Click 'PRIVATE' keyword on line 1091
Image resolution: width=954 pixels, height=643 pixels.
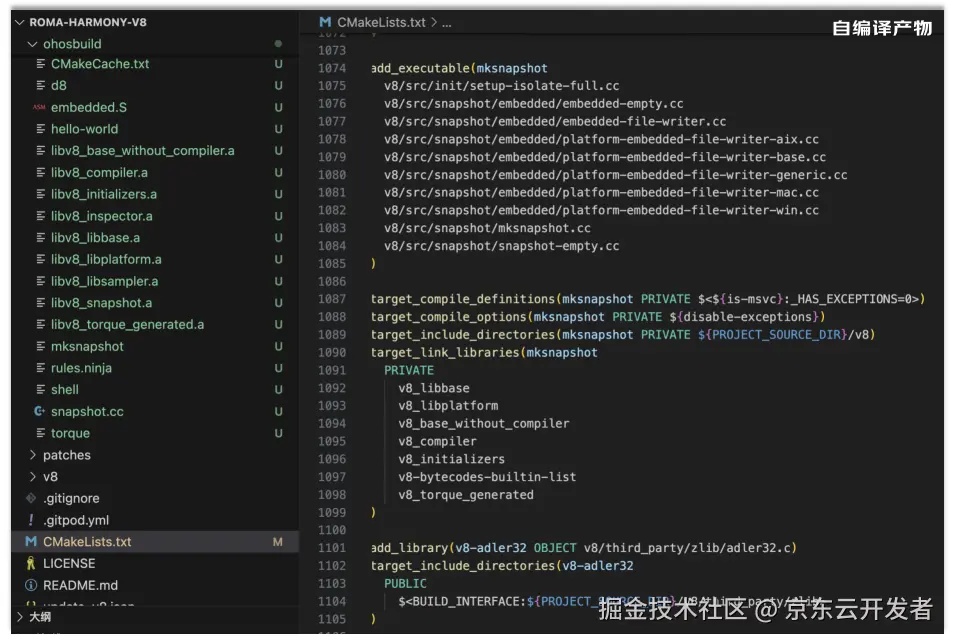409,370
